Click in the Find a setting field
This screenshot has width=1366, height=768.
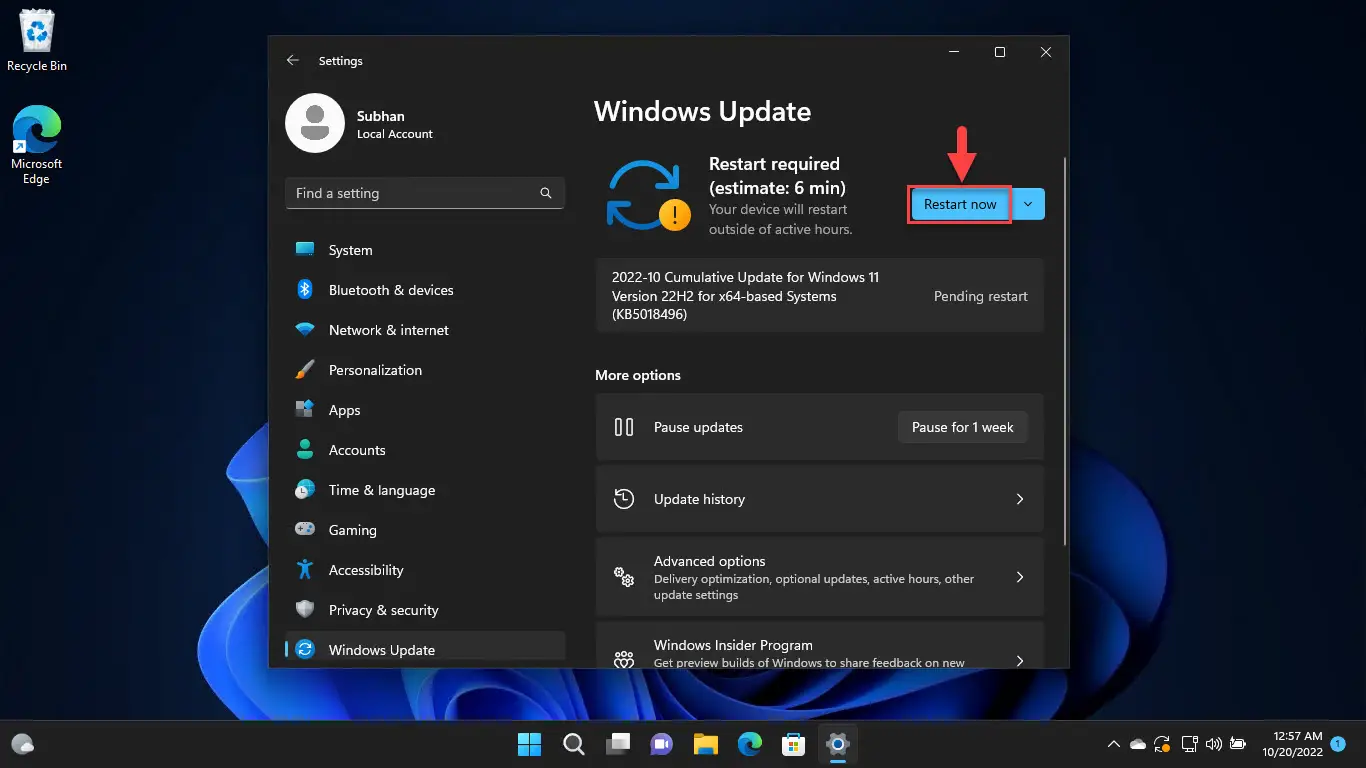click(425, 193)
